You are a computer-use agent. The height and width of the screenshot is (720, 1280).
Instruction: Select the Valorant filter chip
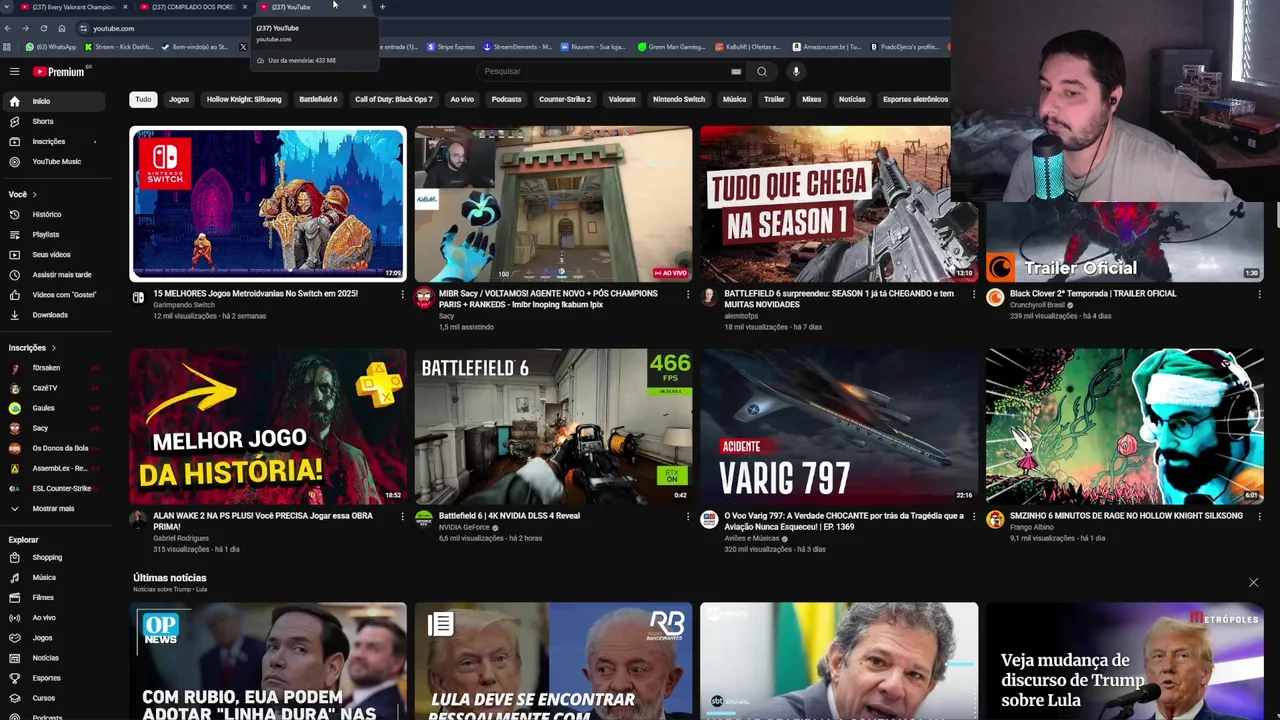622,99
